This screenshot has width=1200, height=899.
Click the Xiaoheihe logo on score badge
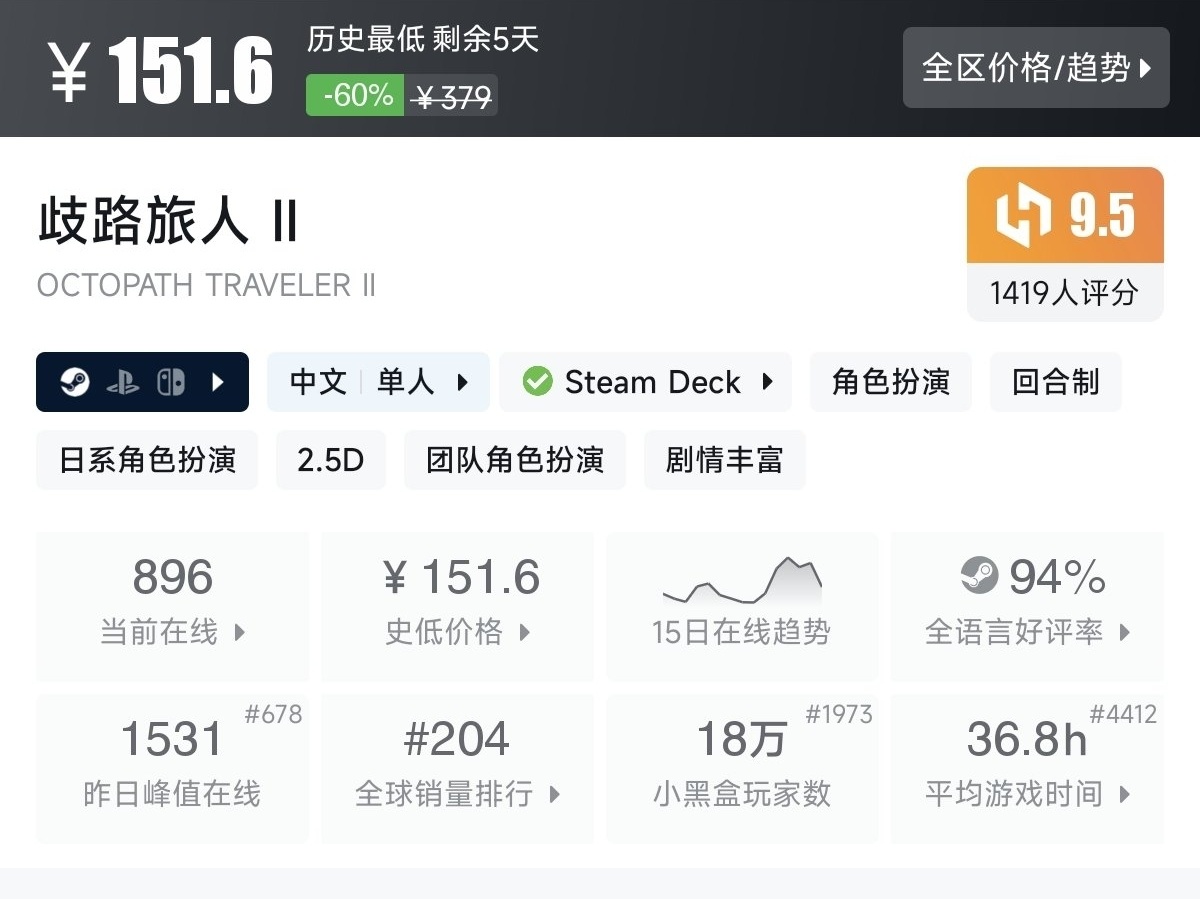[1024, 215]
